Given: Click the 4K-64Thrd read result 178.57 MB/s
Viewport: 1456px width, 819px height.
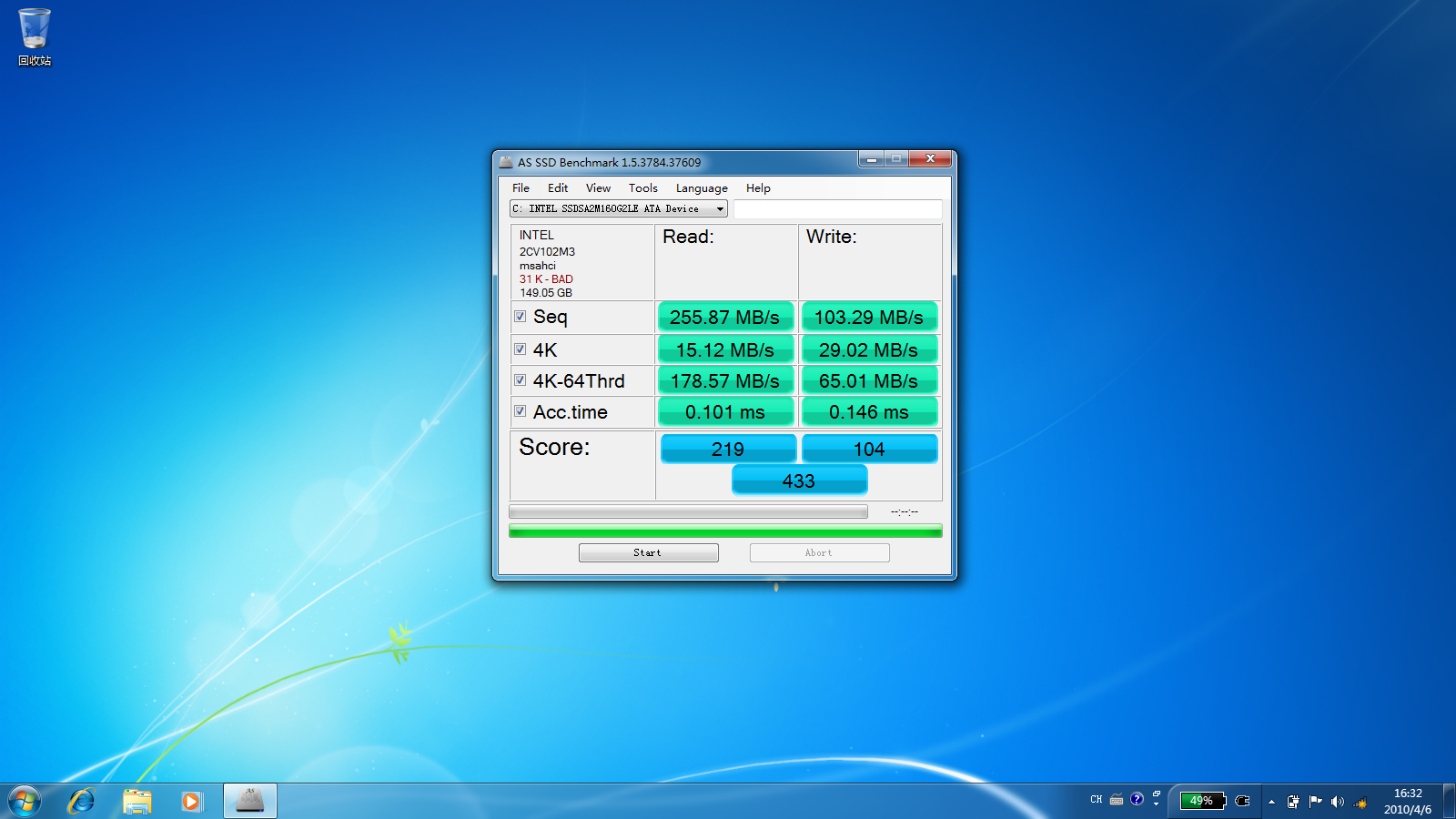Looking at the screenshot, I should (725, 380).
